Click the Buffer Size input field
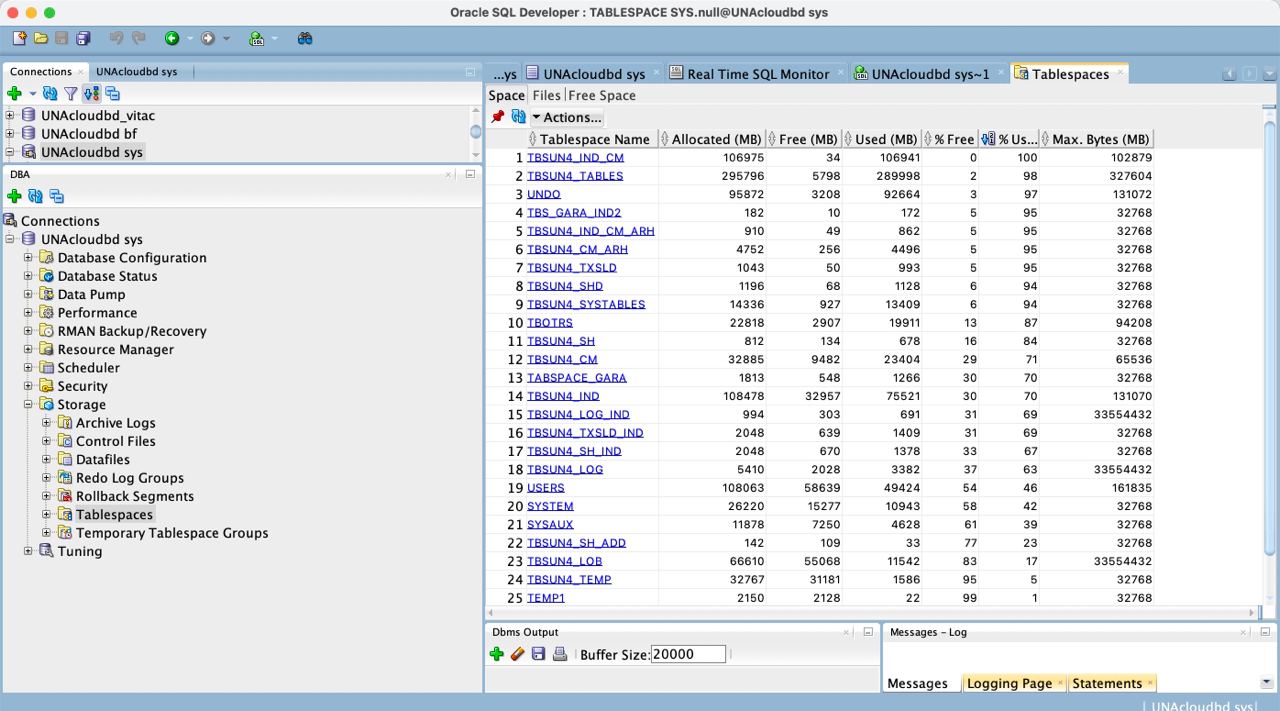 pyautogui.click(x=688, y=654)
